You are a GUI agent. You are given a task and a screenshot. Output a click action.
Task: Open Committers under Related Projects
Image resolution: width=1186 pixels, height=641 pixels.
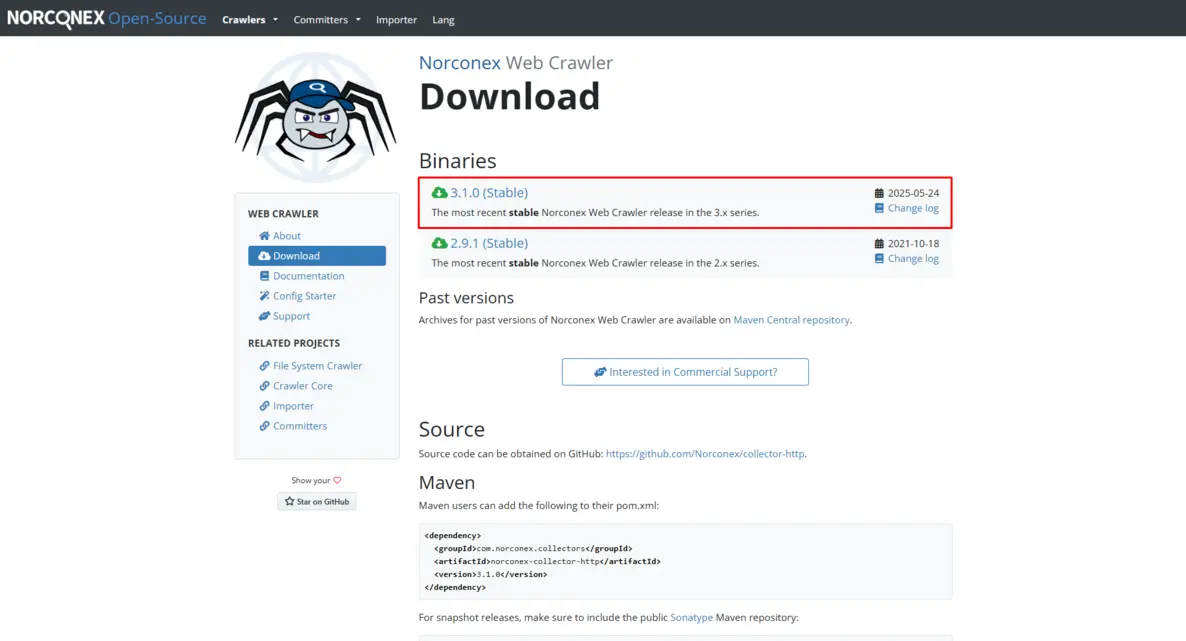click(300, 426)
